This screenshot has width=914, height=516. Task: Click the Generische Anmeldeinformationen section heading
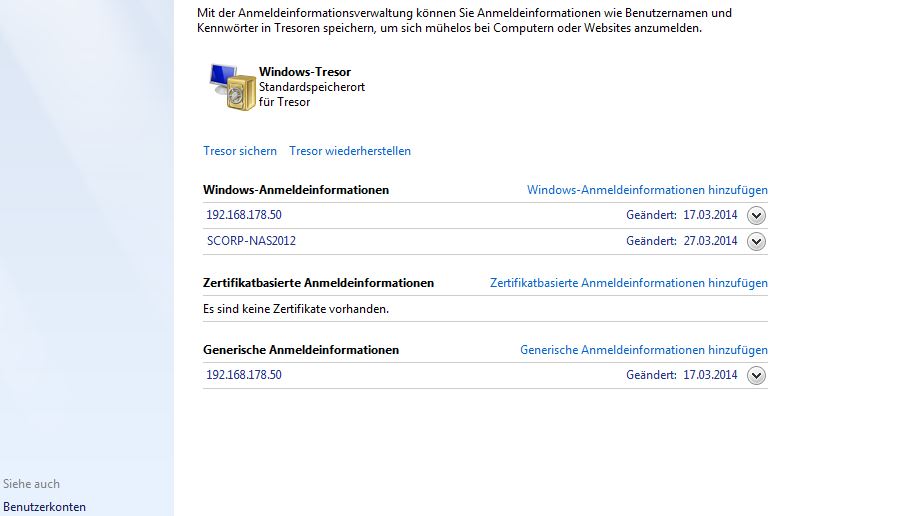pos(301,350)
